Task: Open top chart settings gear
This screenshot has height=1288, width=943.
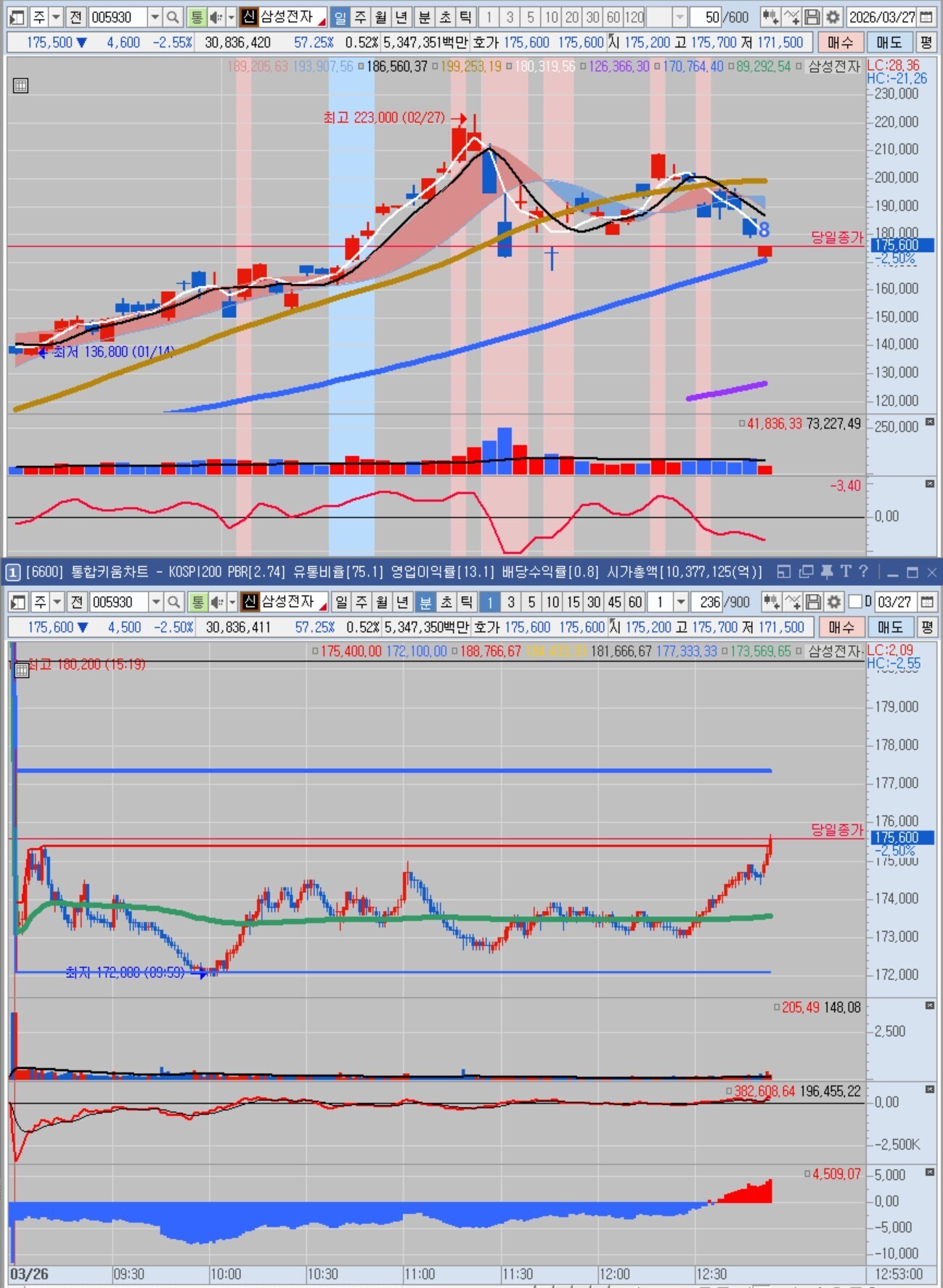Action: click(x=833, y=17)
